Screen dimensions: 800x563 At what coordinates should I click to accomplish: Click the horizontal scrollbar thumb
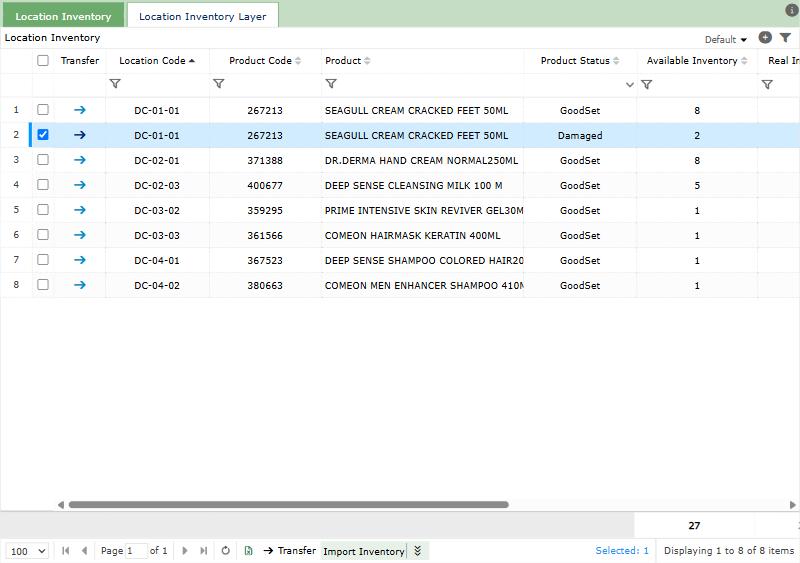pyautogui.click(x=289, y=504)
